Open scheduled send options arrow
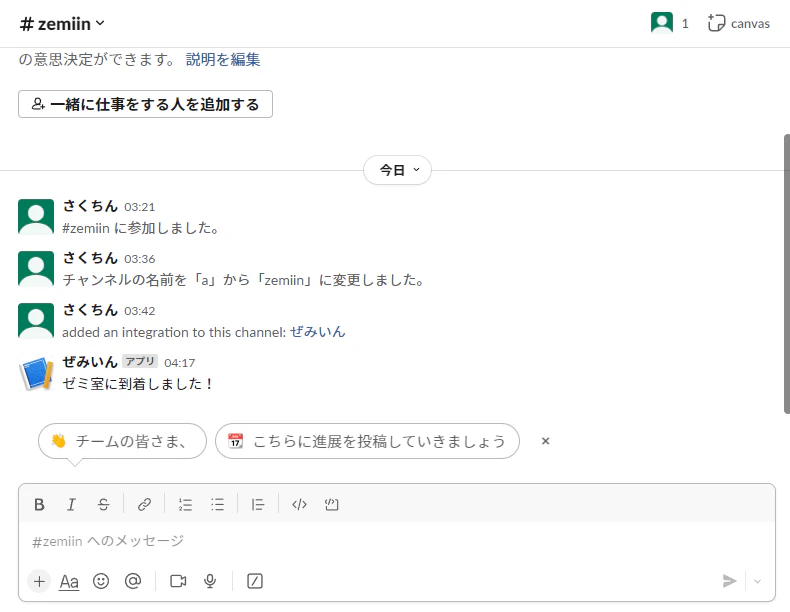Screen dimensions: 790x612 [757, 581]
